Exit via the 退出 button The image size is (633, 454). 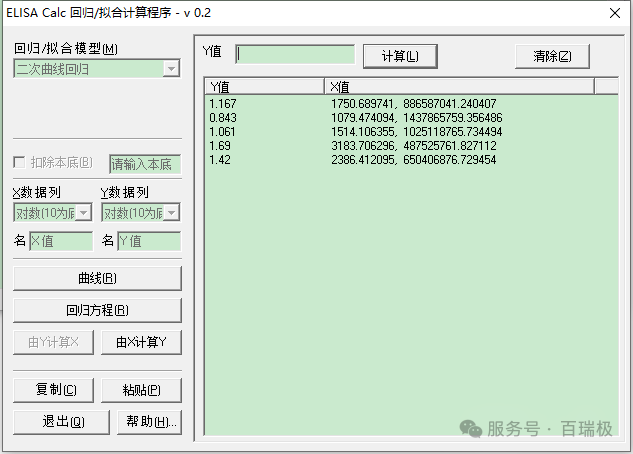61,422
